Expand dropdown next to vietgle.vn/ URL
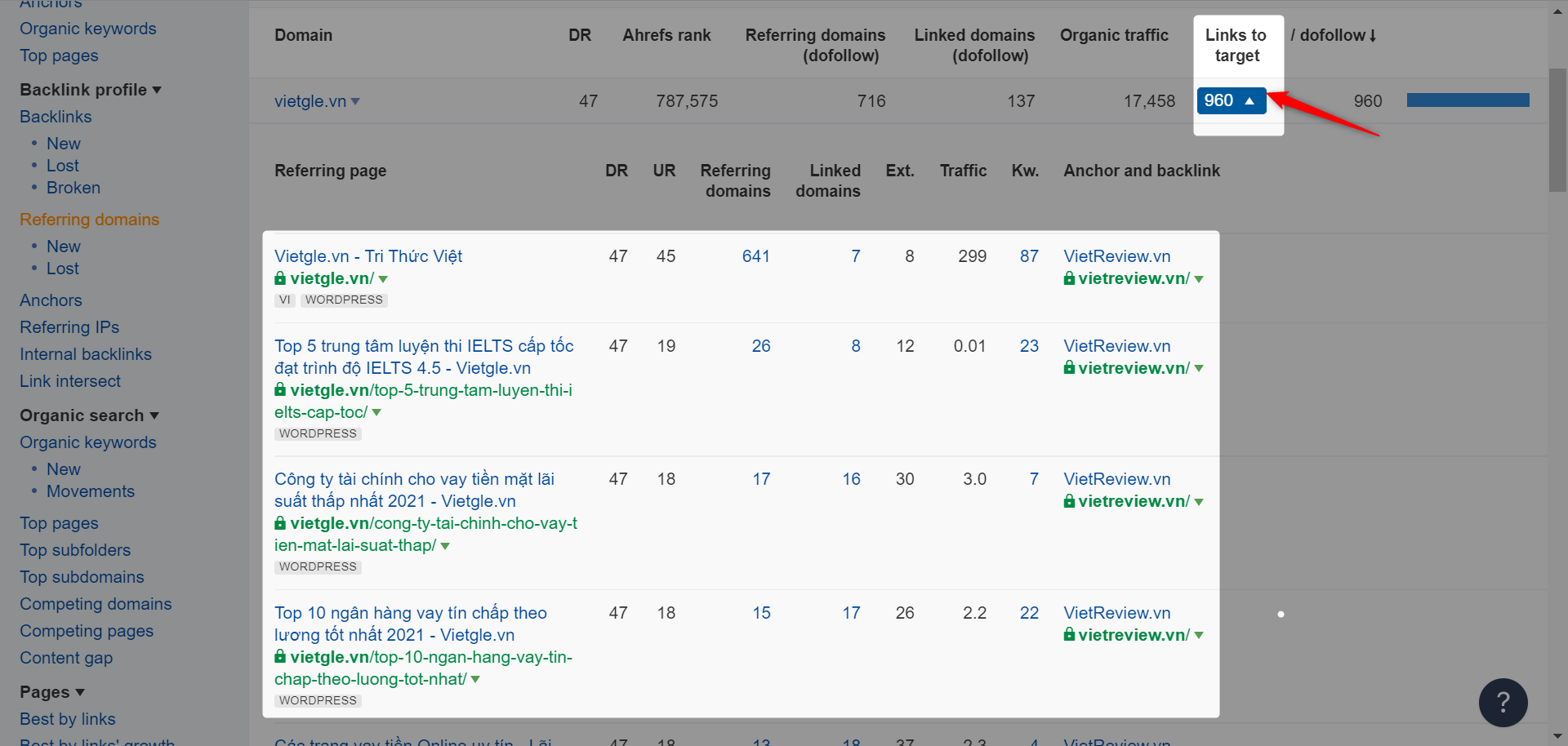The width and height of the screenshot is (1568, 746). (383, 279)
